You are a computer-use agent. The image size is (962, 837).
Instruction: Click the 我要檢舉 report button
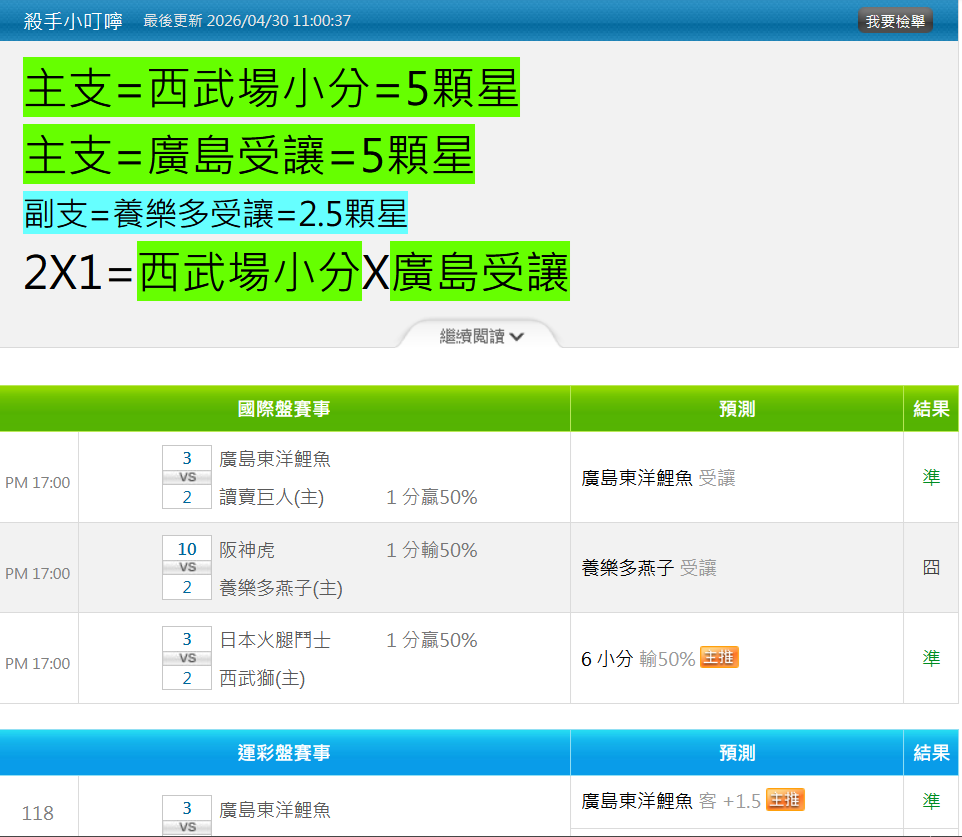pos(894,21)
